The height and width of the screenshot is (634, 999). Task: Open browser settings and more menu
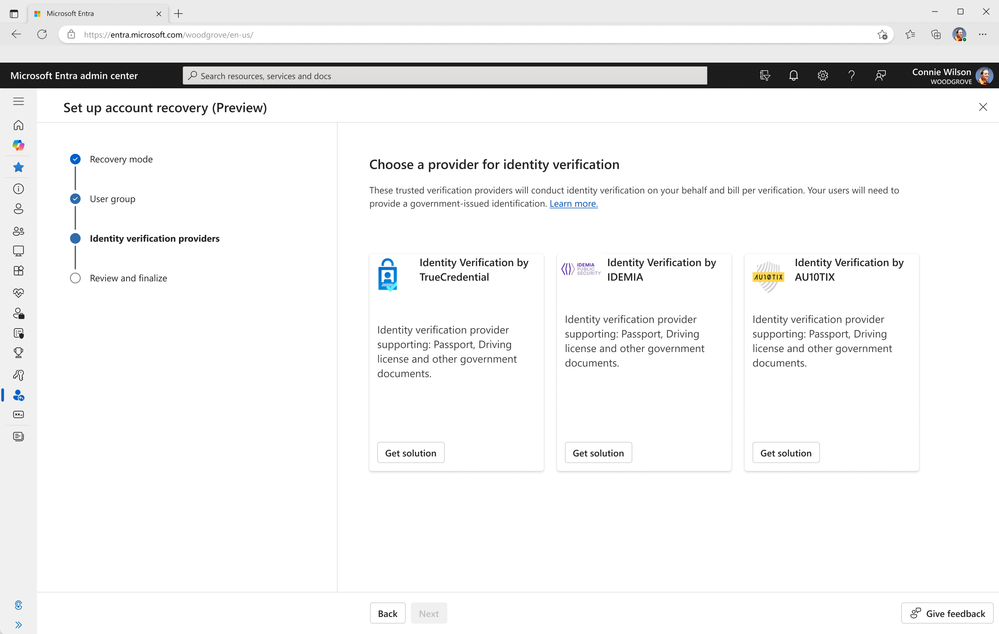[x=982, y=34]
